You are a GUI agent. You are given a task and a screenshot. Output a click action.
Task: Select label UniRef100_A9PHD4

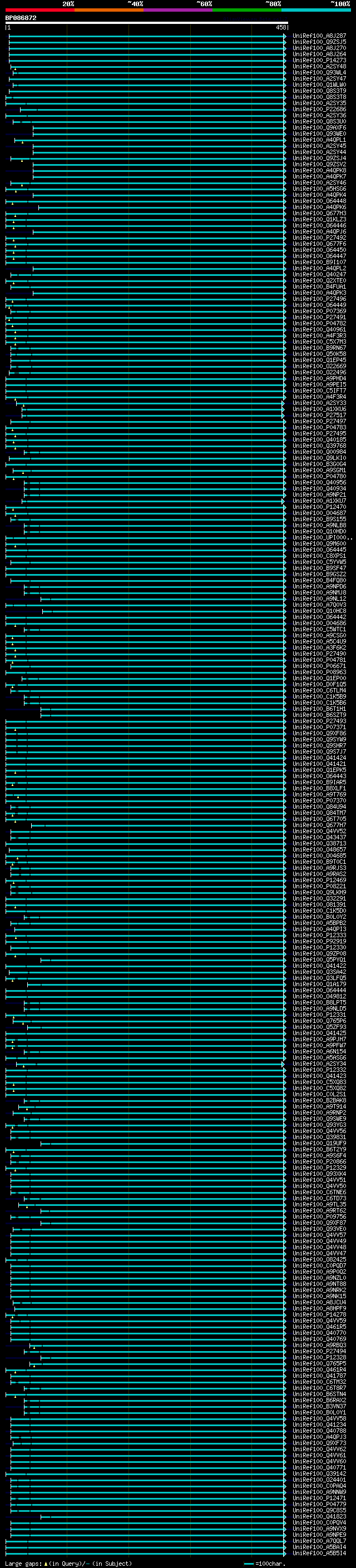tap(319, 379)
